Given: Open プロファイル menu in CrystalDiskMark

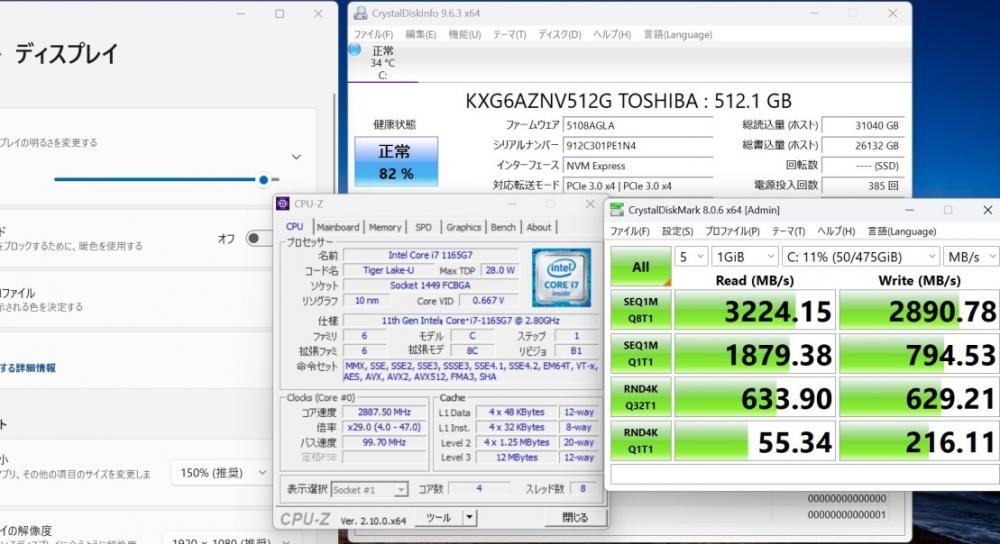Looking at the screenshot, I should click(x=732, y=232).
